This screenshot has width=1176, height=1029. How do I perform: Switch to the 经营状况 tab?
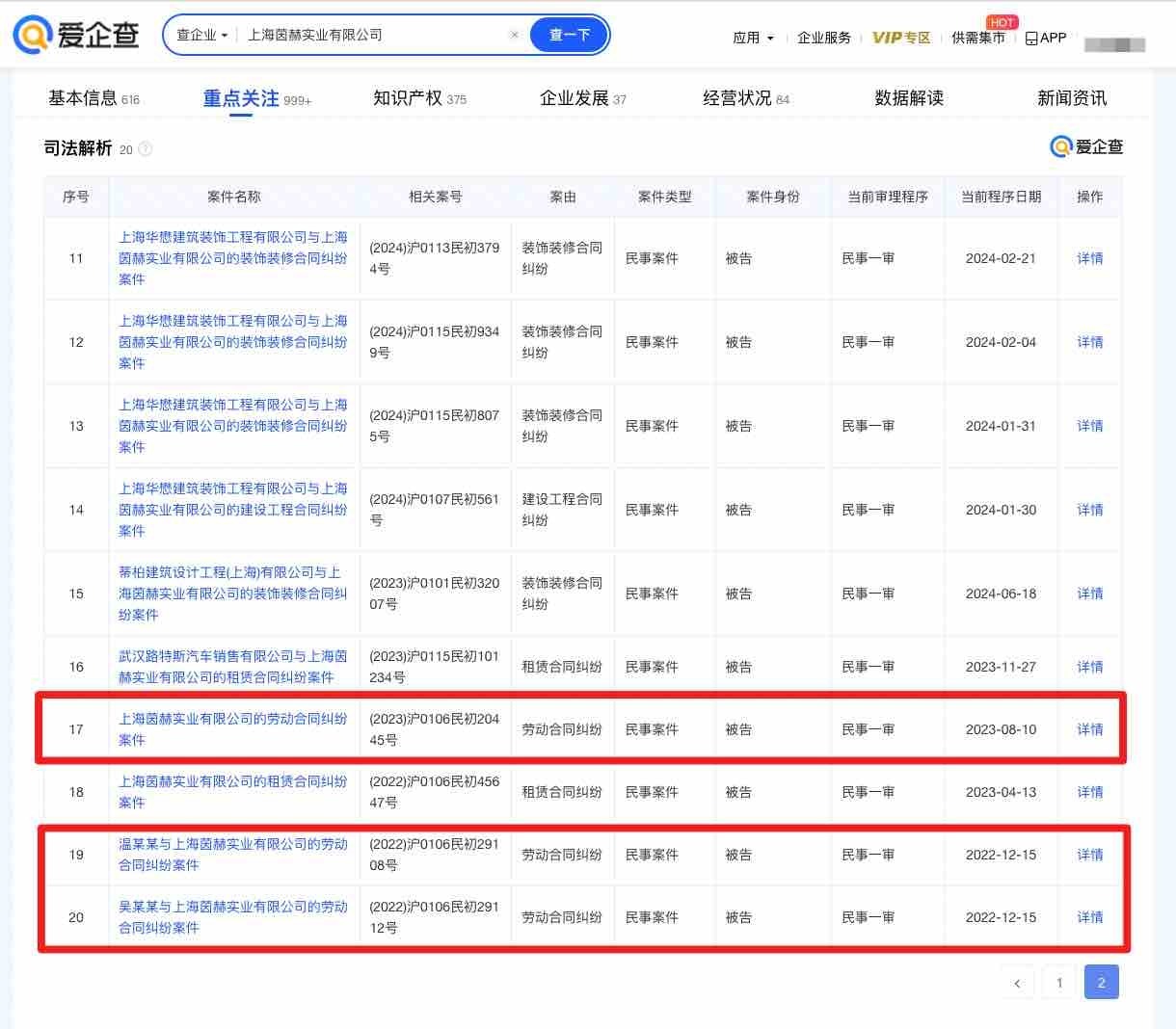[746, 98]
